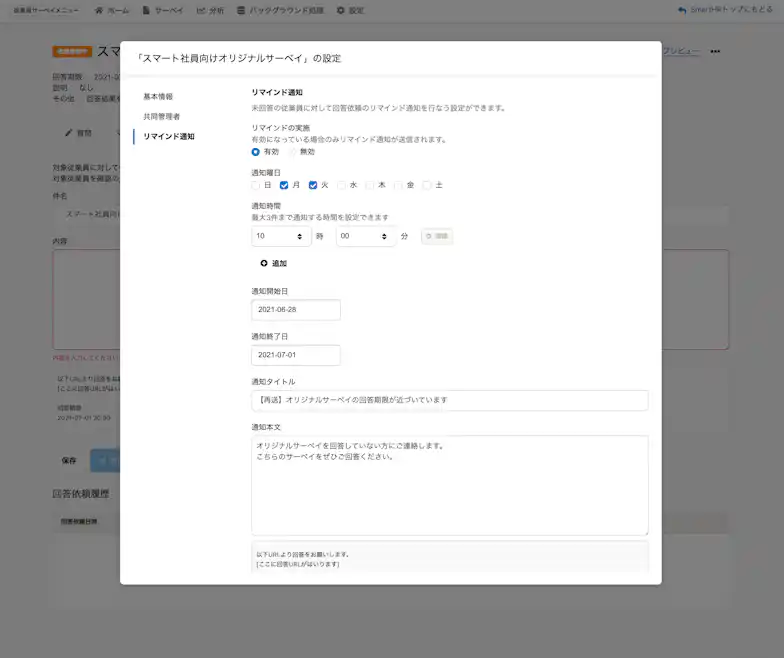Click the 質問 pencil tab behind the dialog
Image resolution: width=784 pixels, height=658 pixels.
click(x=78, y=133)
